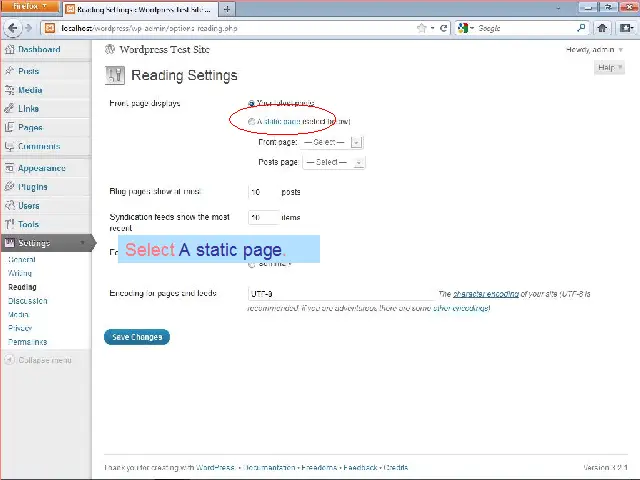Open the Comments sidebar menu
This screenshot has width=640, height=480.
[39, 146]
